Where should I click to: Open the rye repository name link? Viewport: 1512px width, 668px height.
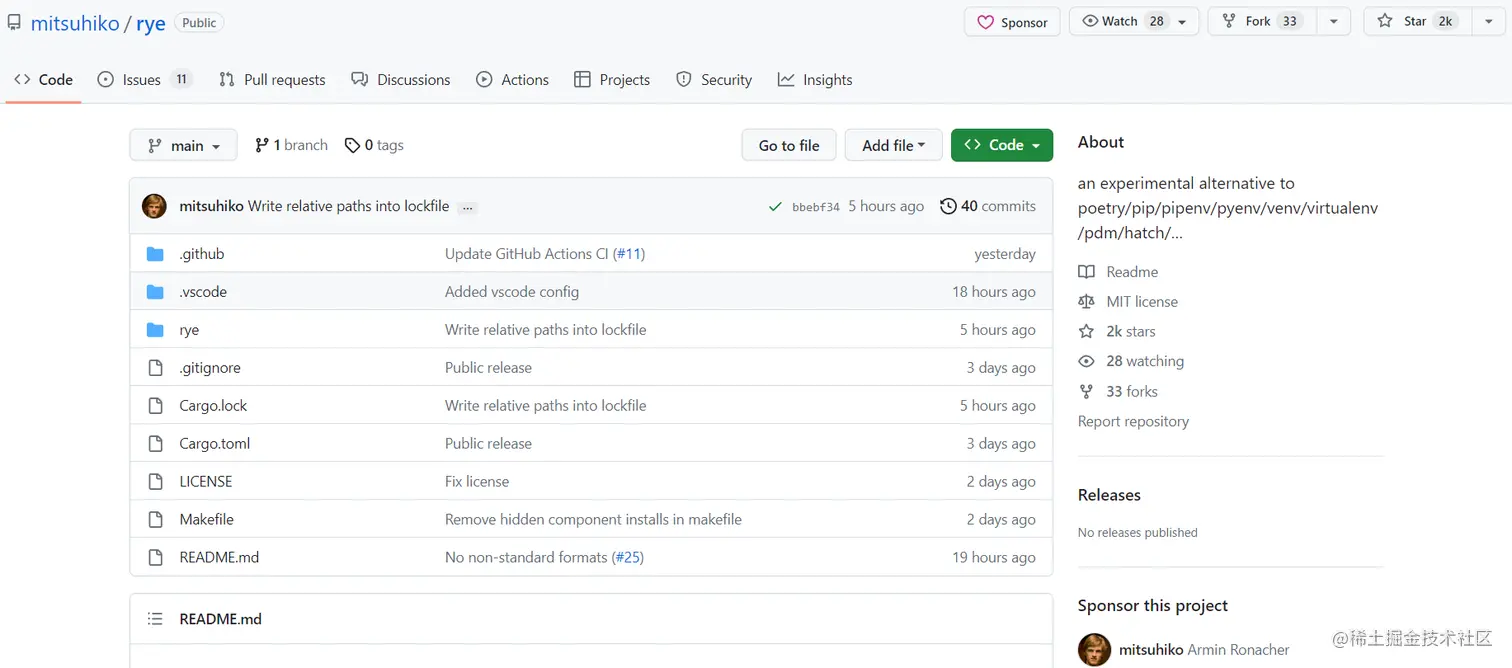coord(151,23)
